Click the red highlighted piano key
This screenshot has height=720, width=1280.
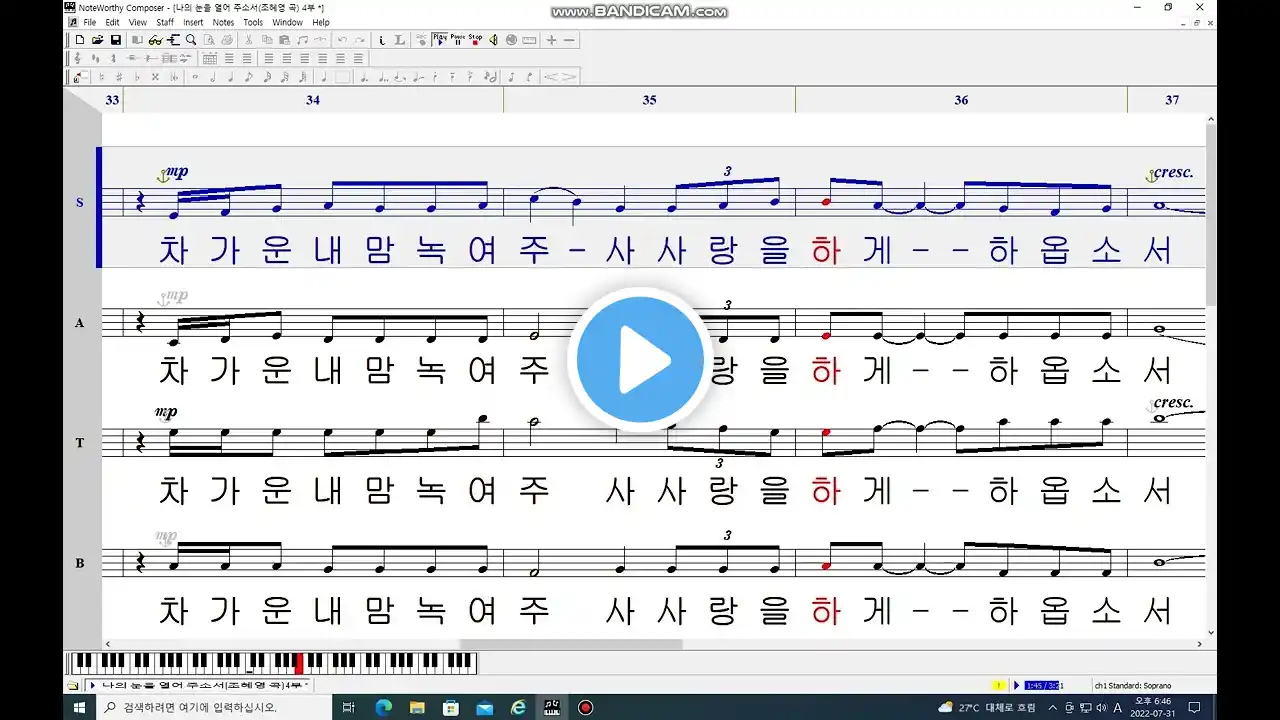[x=300, y=662]
